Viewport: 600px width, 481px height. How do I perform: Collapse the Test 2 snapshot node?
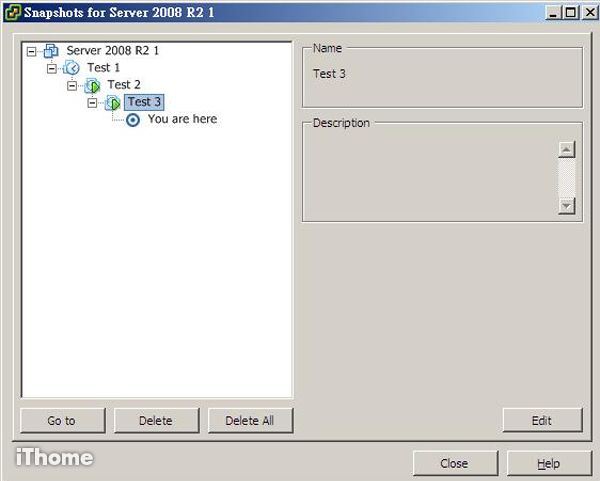(x=72, y=86)
